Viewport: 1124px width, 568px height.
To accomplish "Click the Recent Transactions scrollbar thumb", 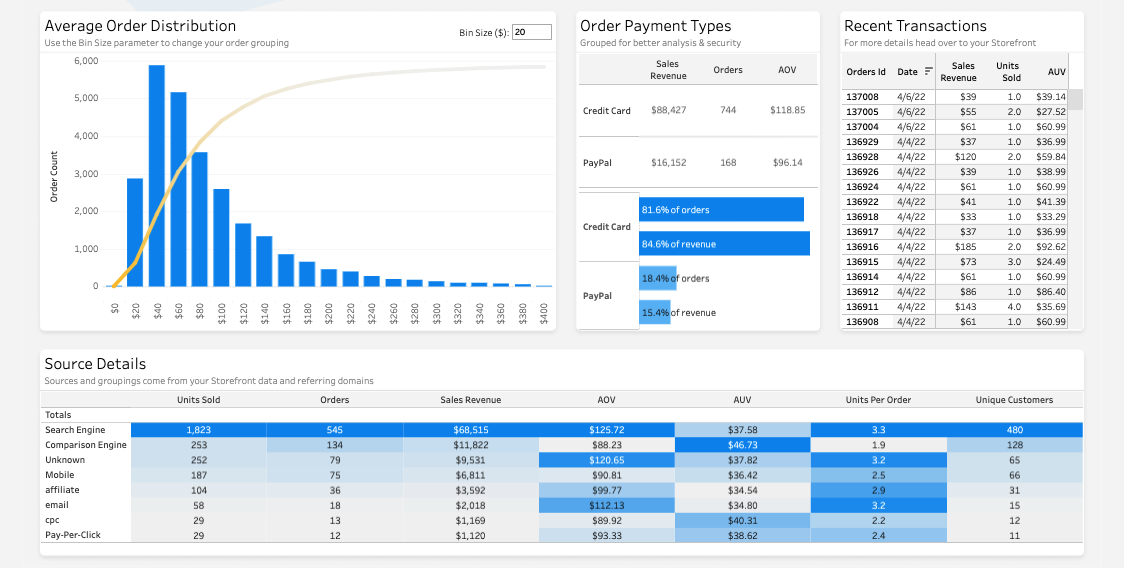I will tap(1076, 99).
